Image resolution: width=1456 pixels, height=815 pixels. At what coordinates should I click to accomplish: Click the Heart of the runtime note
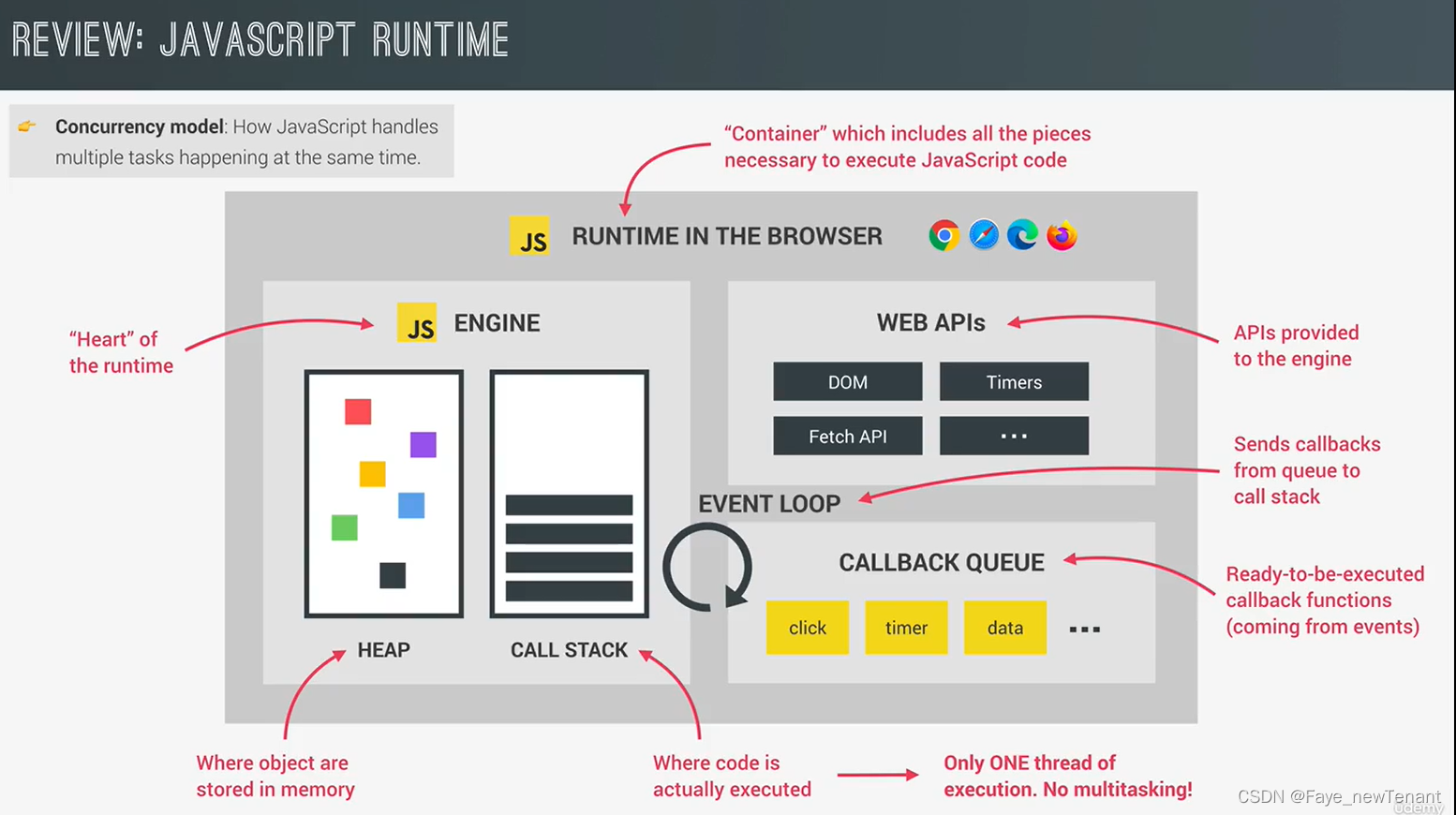pos(121,352)
